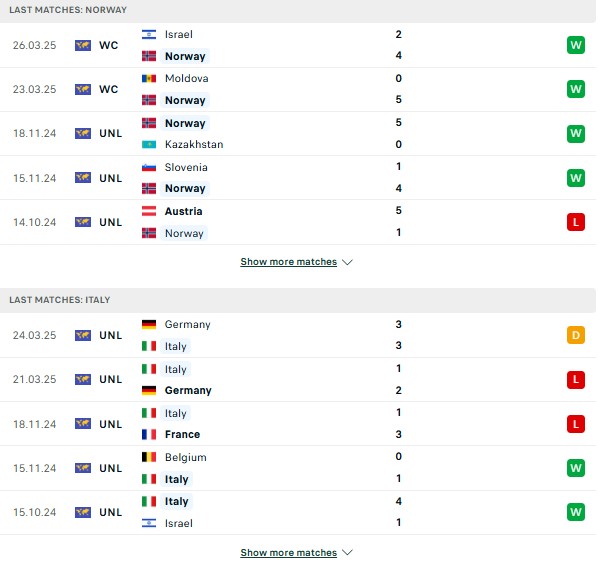
Task: Click the UNL label on 15.10.24 match
Action: 111,512
